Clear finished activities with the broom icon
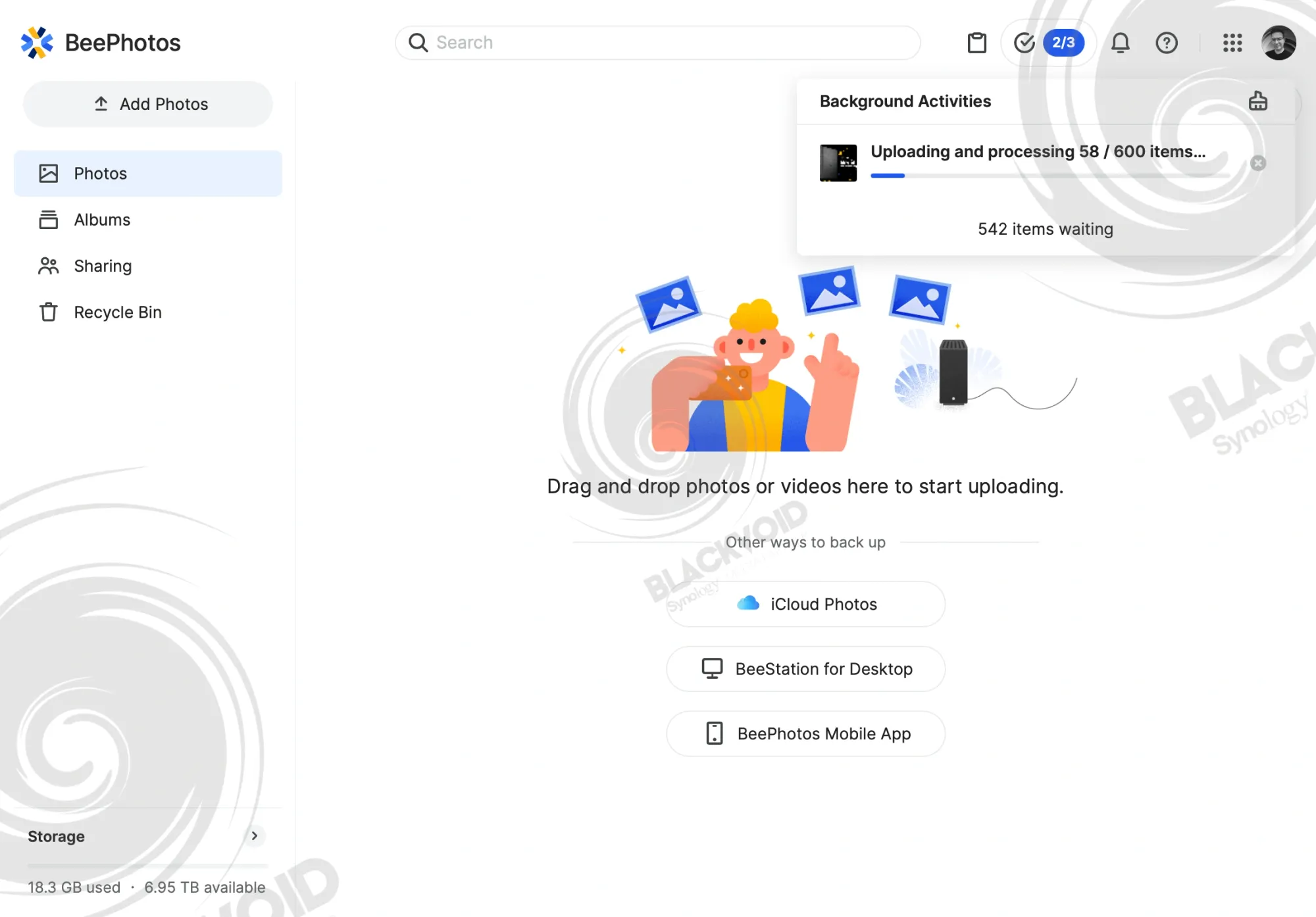This screenshot has height=917, width=1316. 1258,101
